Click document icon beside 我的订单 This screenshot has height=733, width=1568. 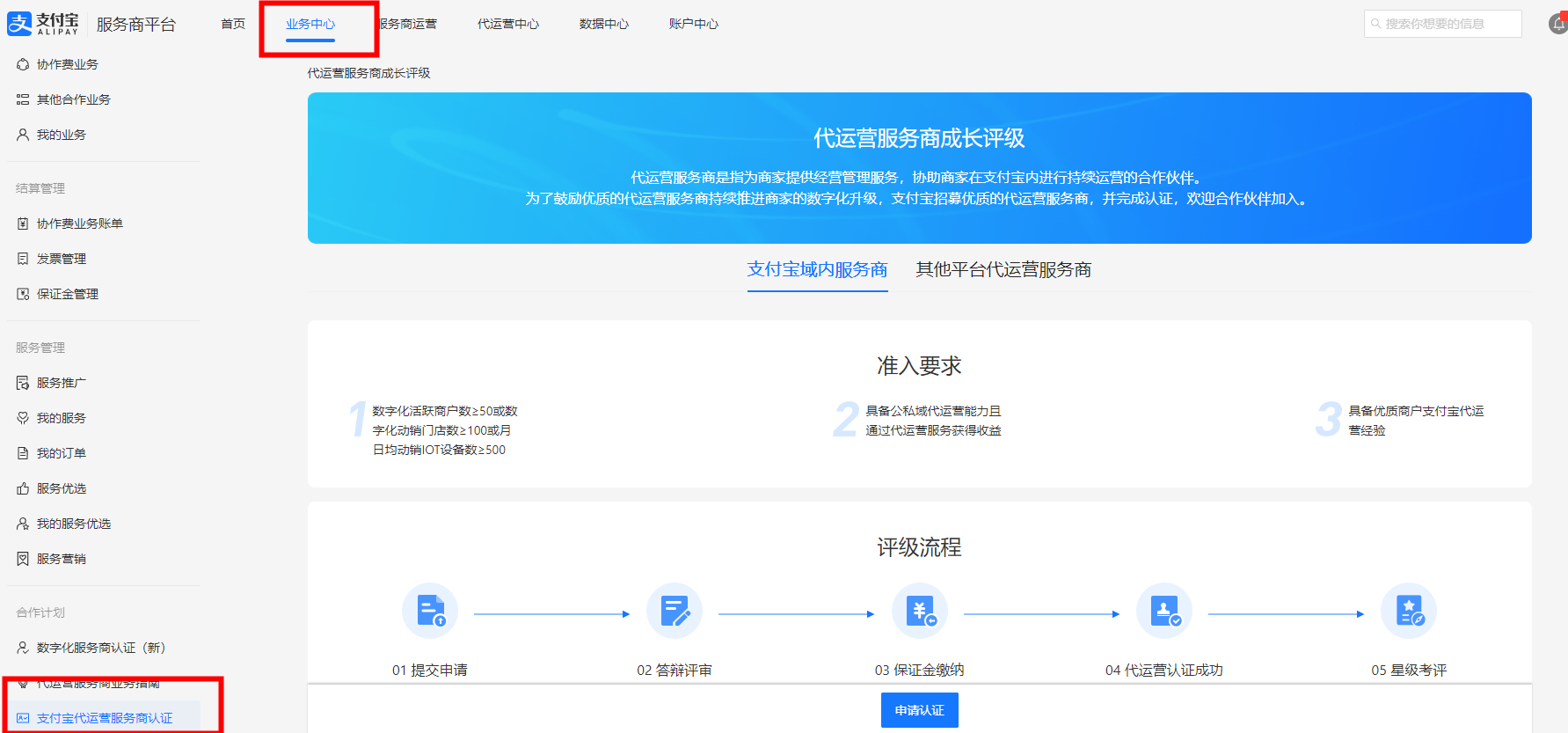(23, 453)
